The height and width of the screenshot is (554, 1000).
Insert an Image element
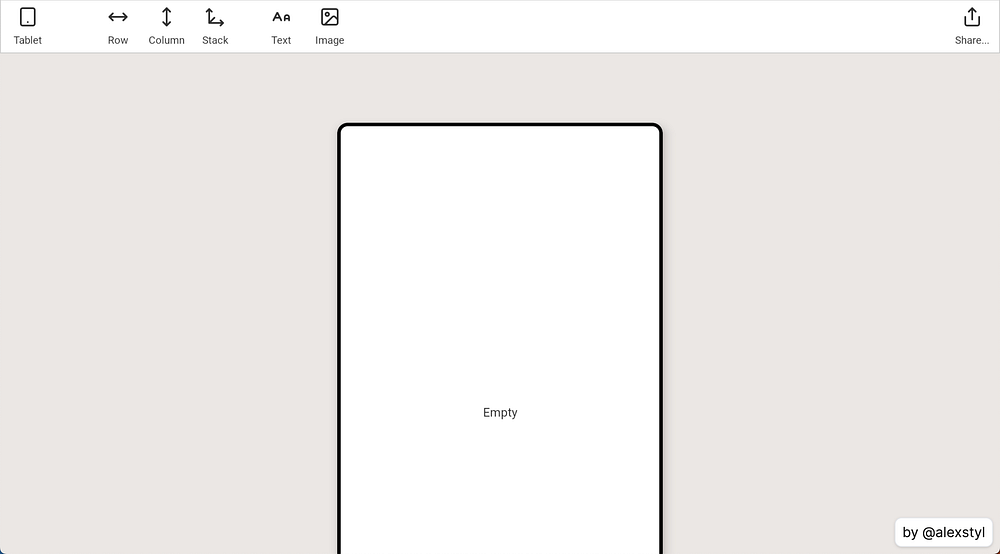[x=330, y=26]
